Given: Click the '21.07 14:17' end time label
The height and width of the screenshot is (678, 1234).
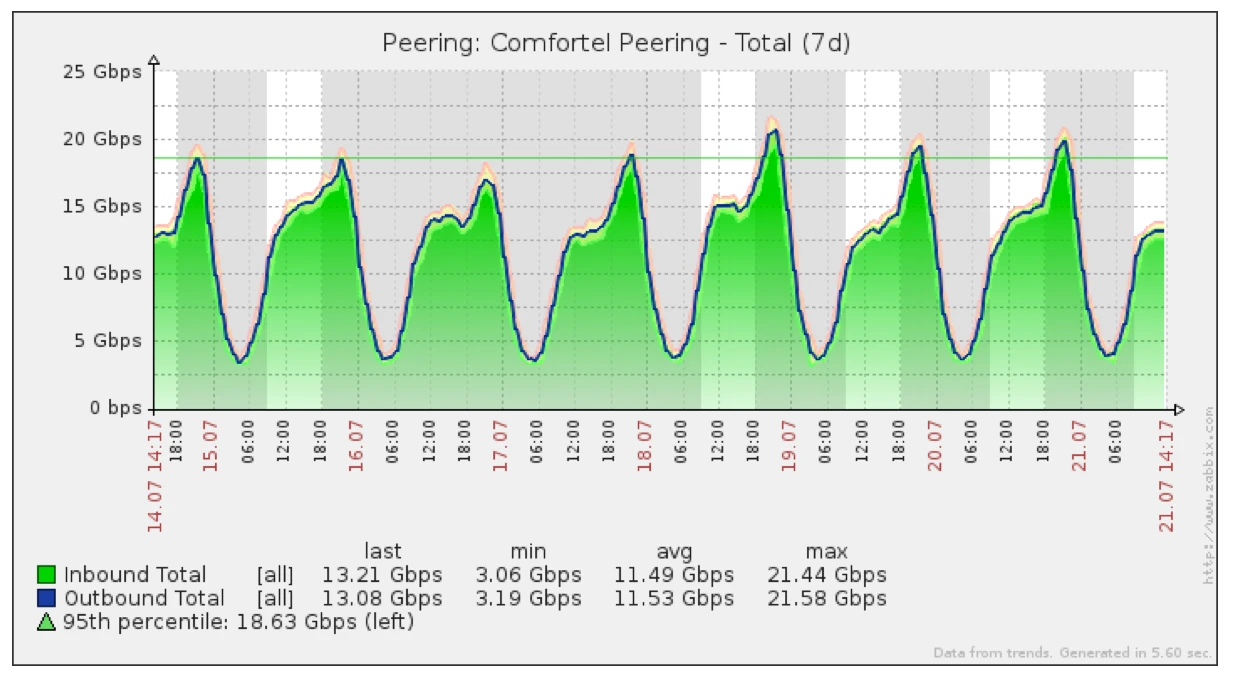Looking at the screenshot, I should click(x=1167, y=476).
